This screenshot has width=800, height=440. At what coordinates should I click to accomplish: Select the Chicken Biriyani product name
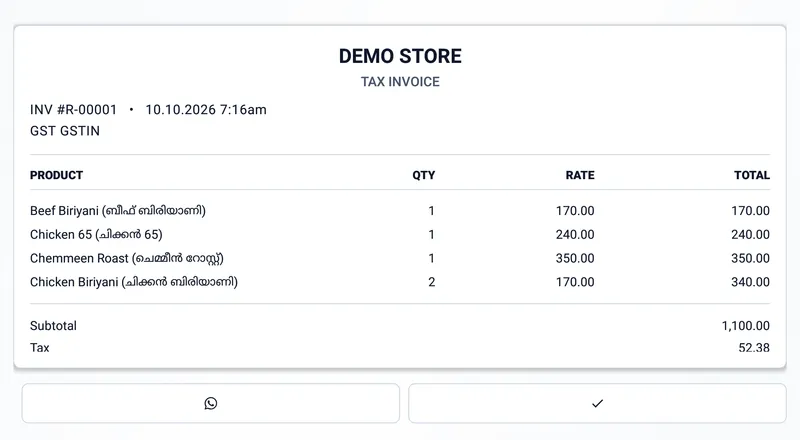(x=134, y=282)
